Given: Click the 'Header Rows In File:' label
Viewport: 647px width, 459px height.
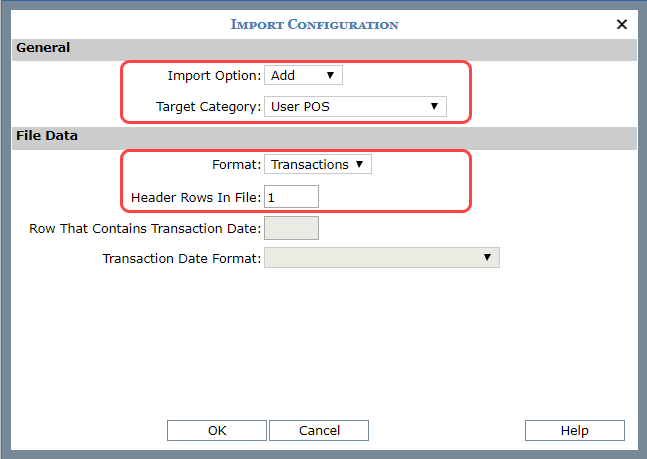Looking at the screenshot, I should click(196, 197).
